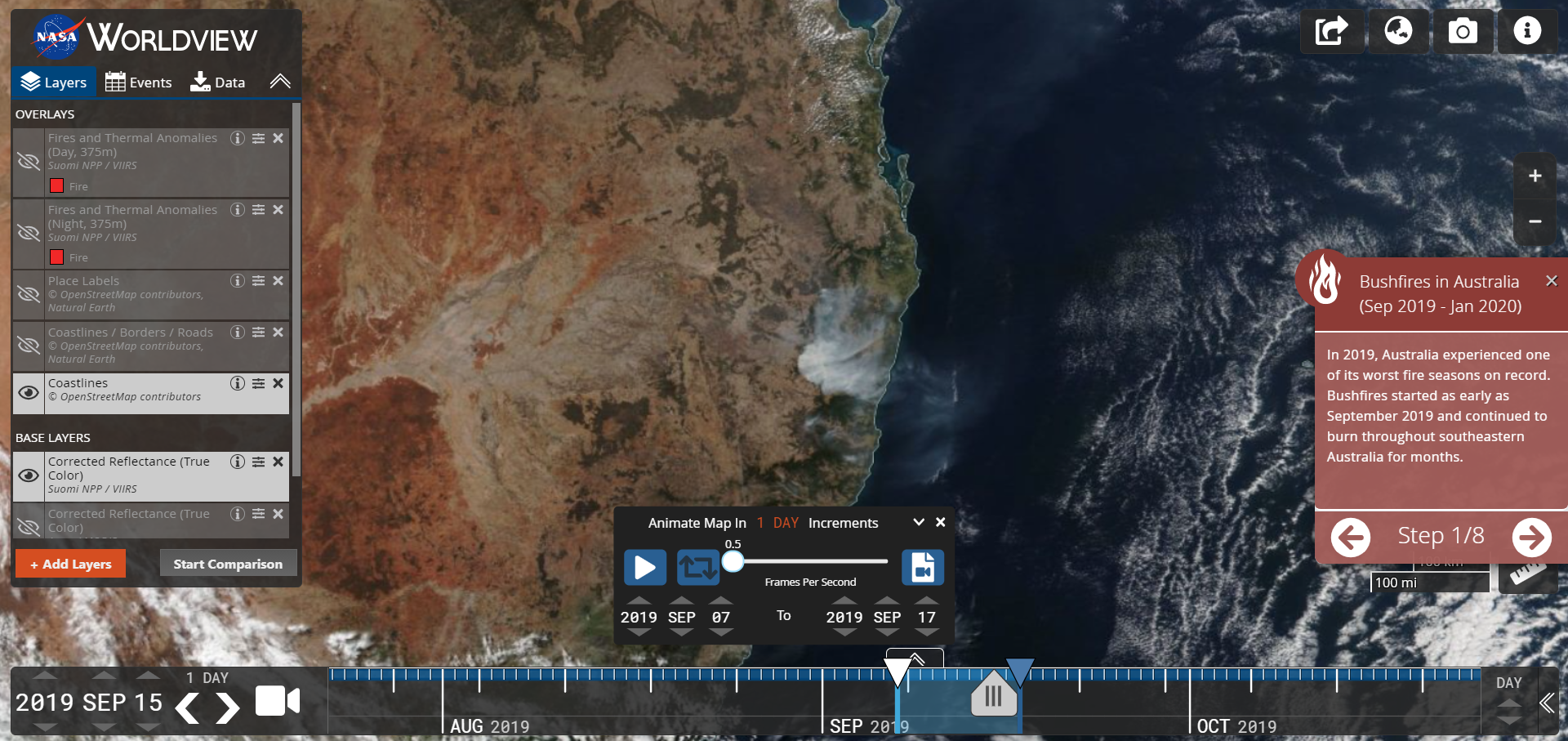
Task: Open info for Fires Night 375m layer
Action: (x=238, y=210)
